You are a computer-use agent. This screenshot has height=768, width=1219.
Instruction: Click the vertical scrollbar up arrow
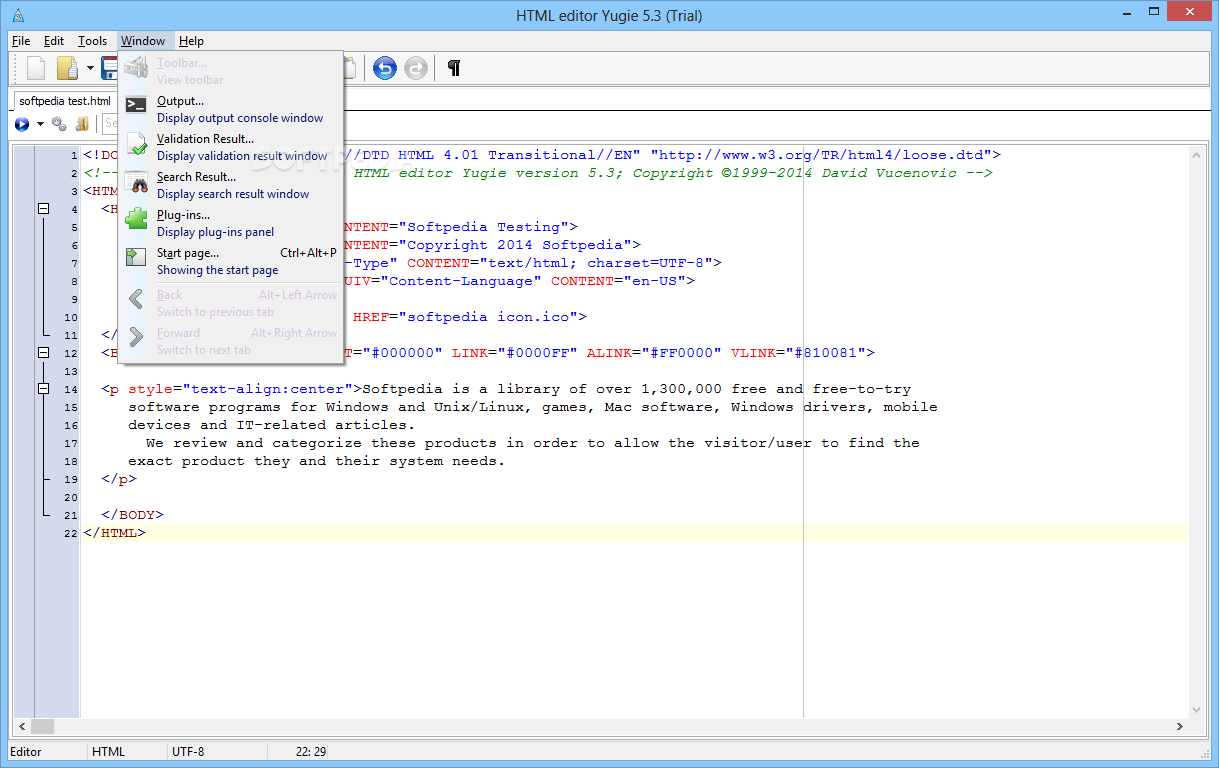pyautogui.click(x=1196, y=155)
